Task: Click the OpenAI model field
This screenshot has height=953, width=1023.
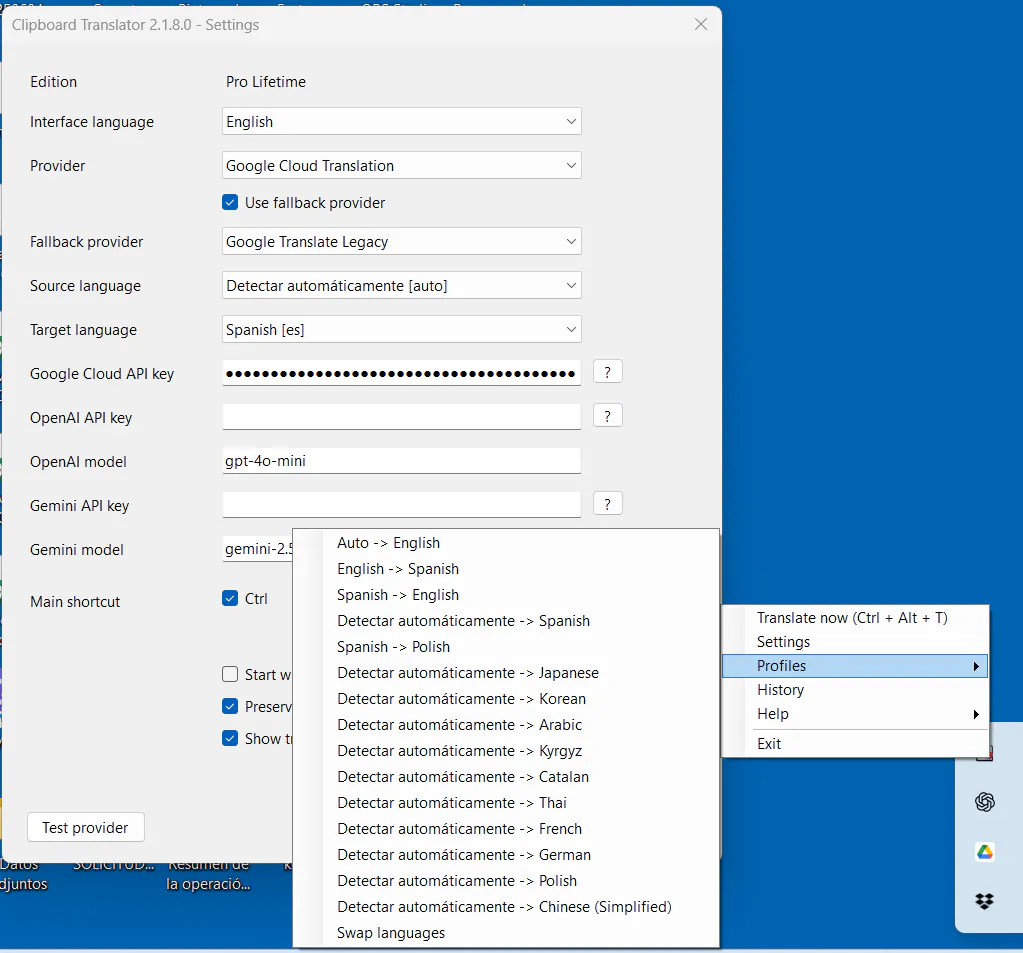Action: (x=401, y=461)
